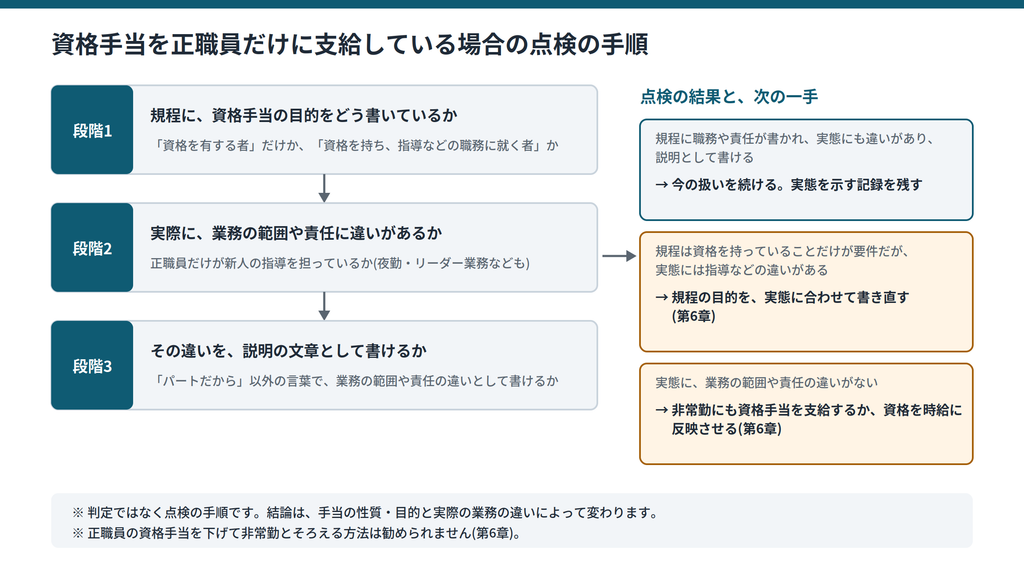Click the subtext 「資格を有する者」だけか

click(229, 146)
